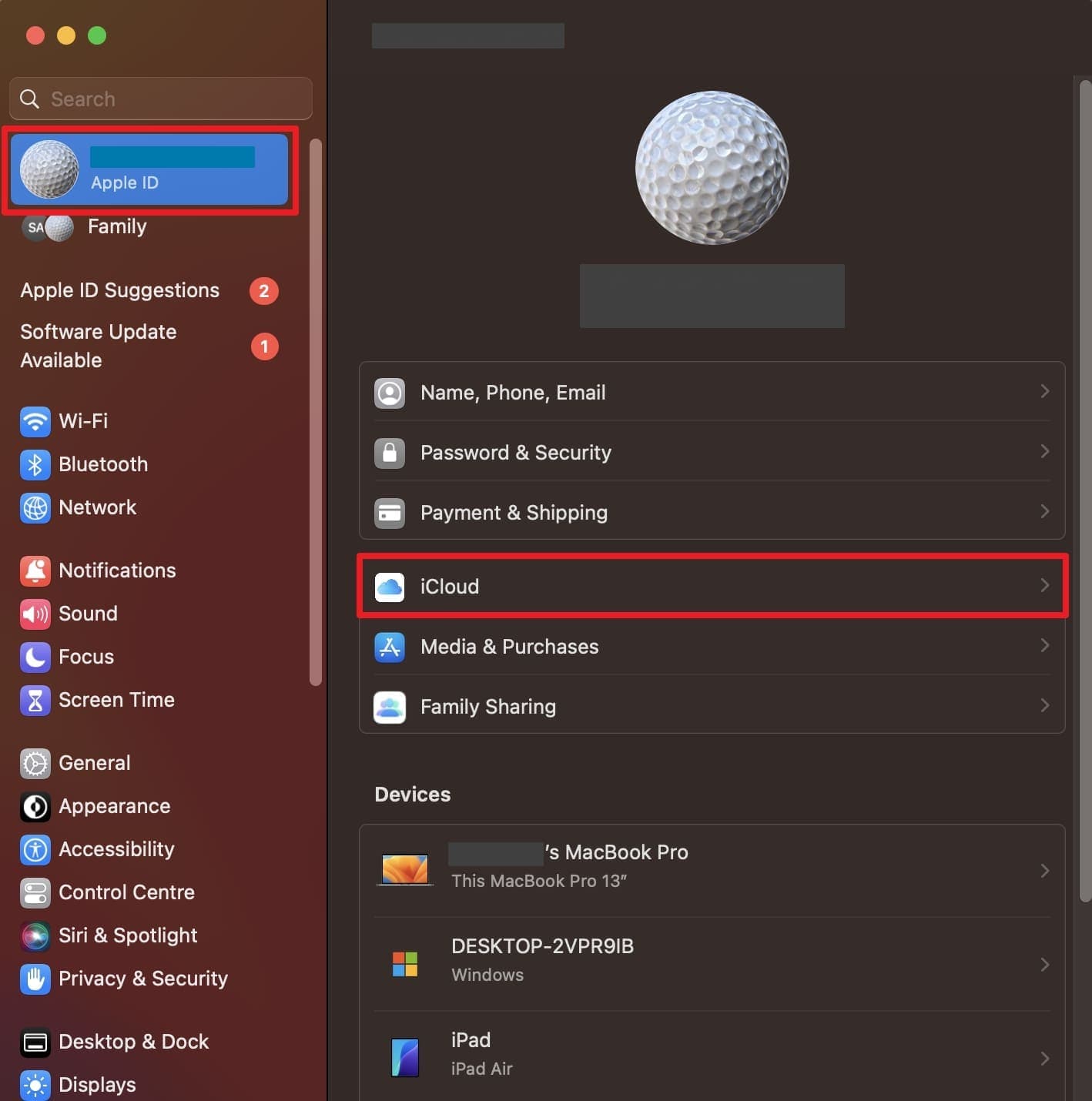
Task: Expand Password & Security row chevron
Action: 1045,451
